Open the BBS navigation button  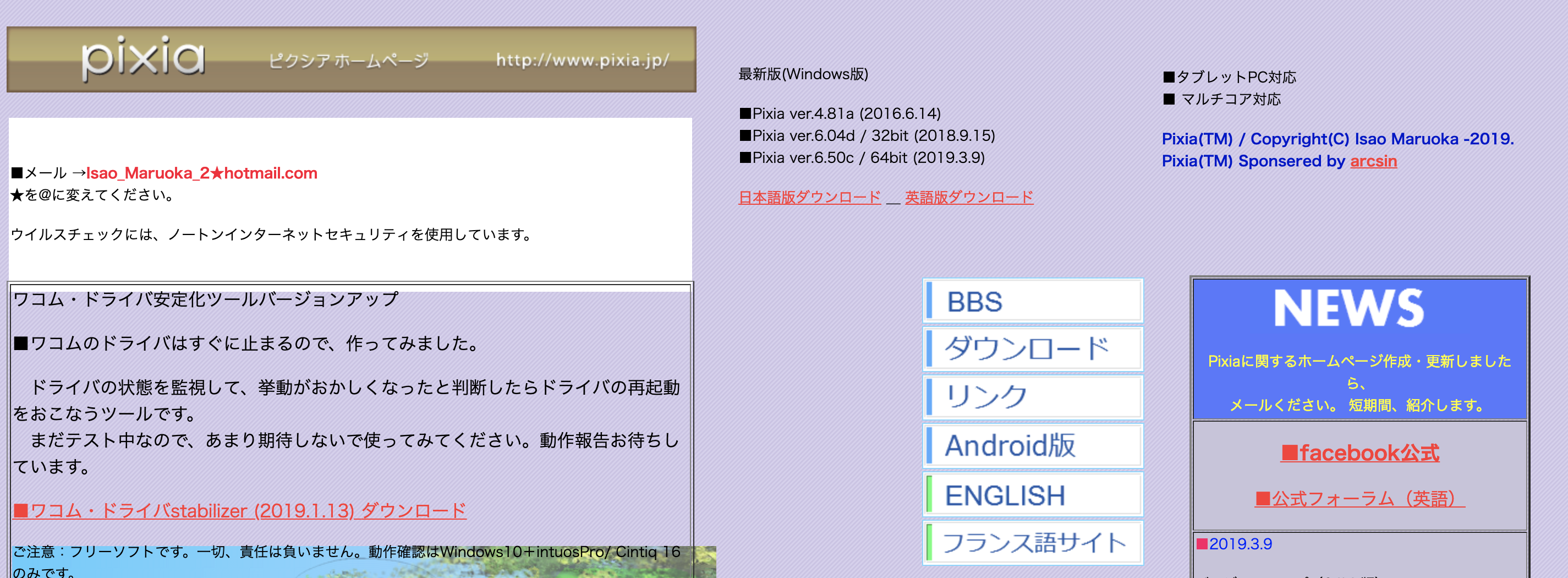[x=1033, y=302]
